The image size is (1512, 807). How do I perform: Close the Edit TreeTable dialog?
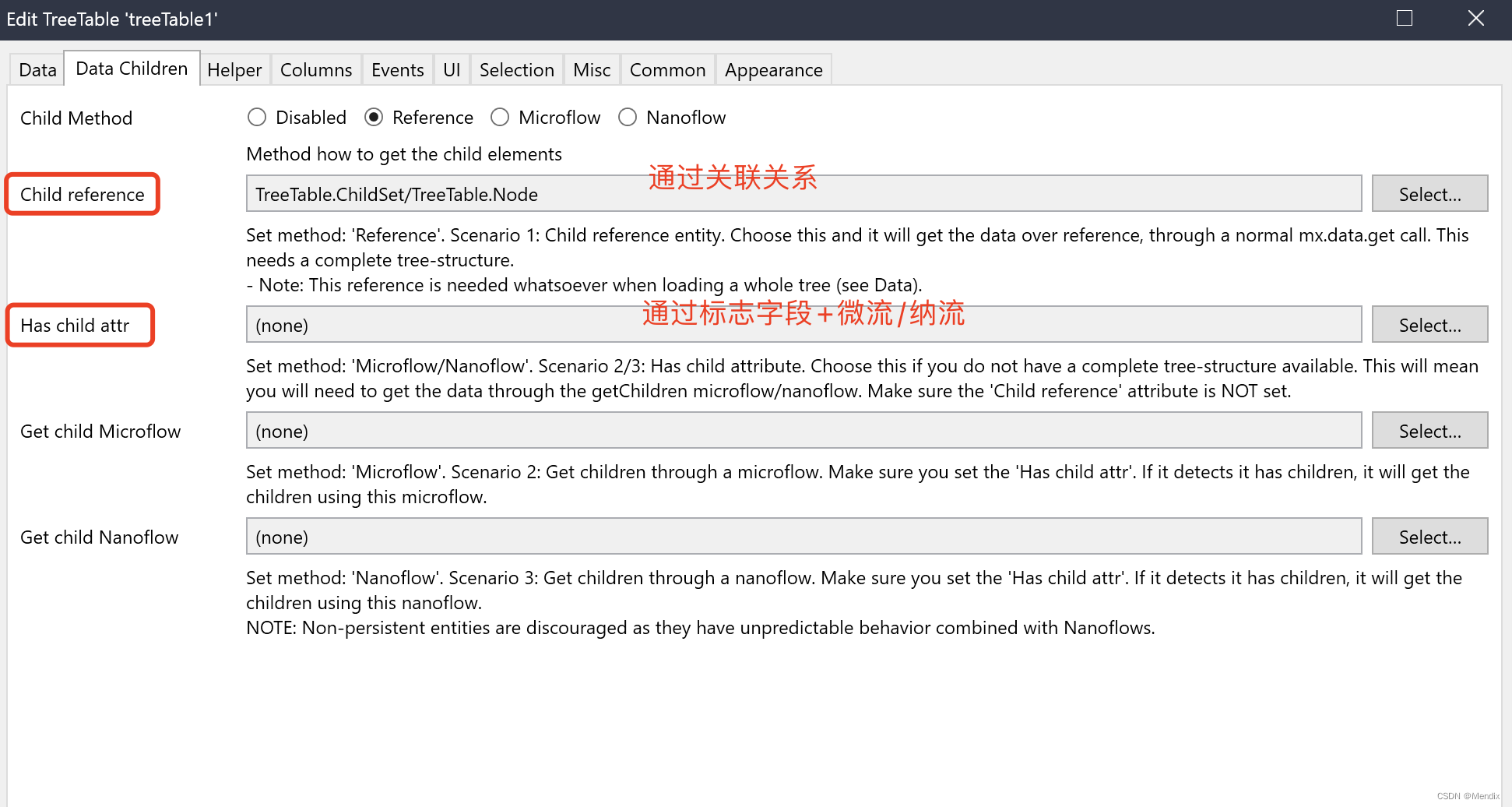tap(1476, 19)
